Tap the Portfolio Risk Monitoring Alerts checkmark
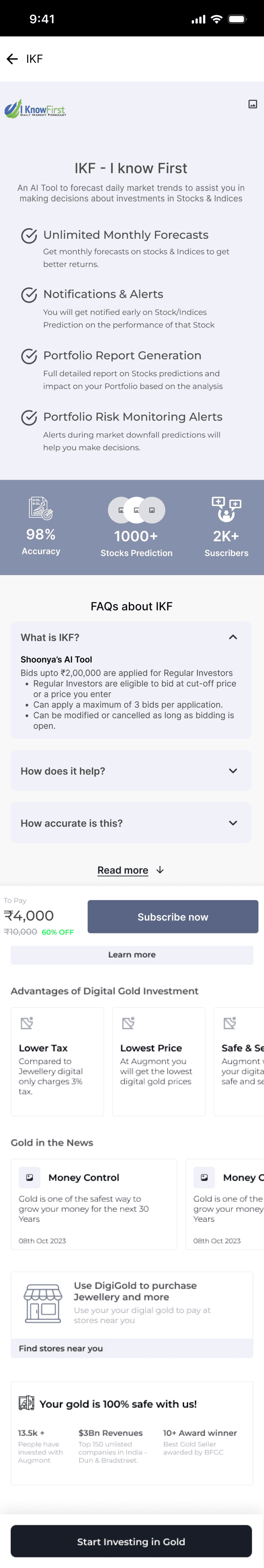This screenshot has width=264, height=1568. pos(29,418)
